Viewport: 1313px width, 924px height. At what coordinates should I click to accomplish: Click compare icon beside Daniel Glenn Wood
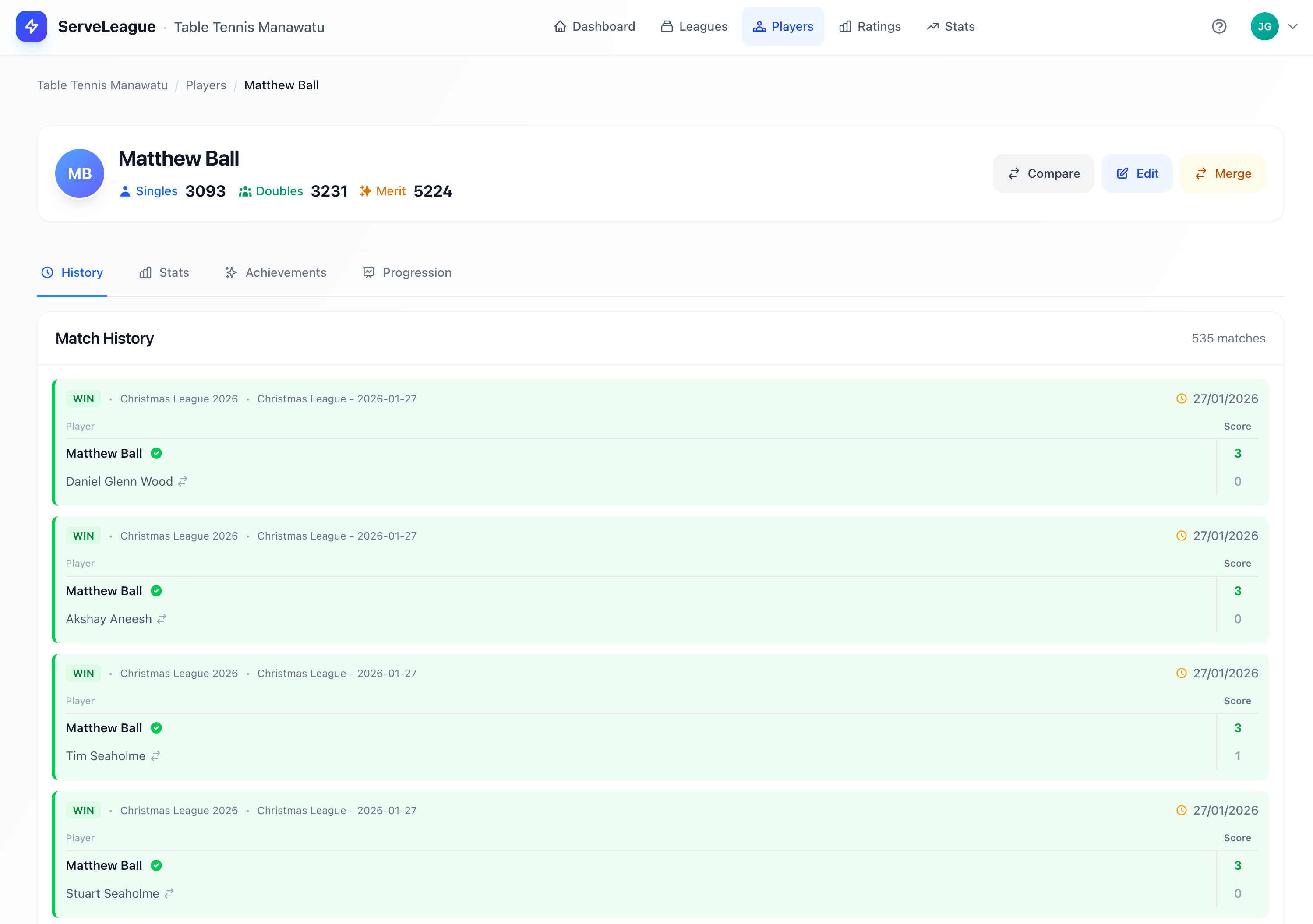pyautogui.click(x=183, y=481)
